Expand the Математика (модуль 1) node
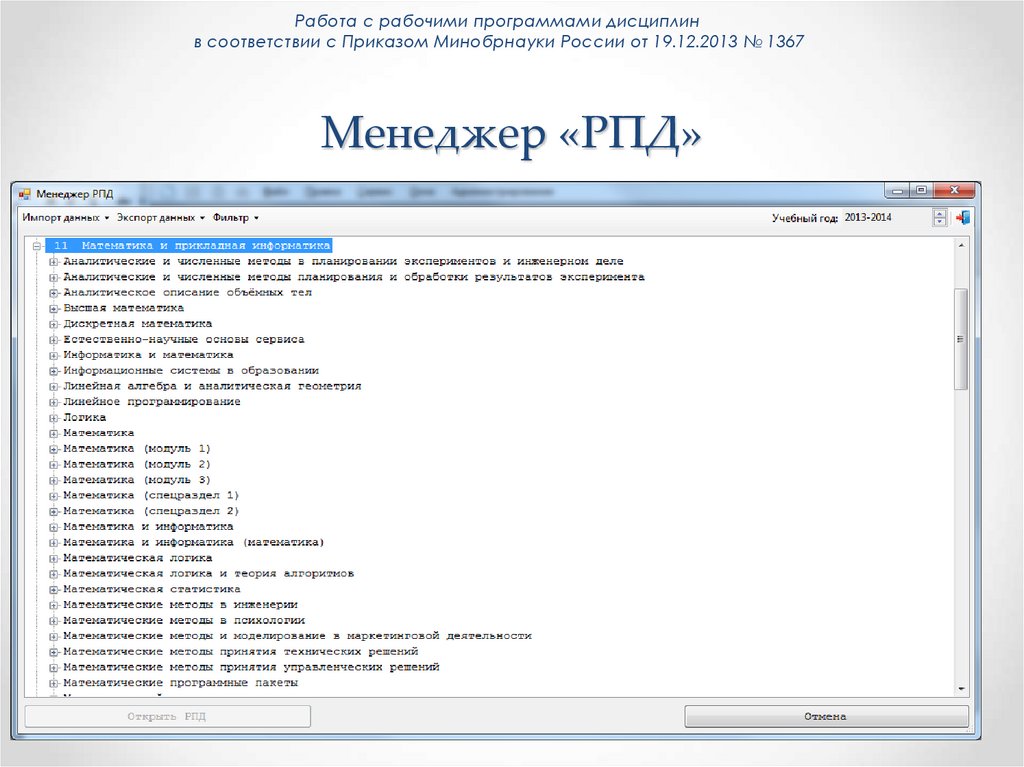 click(x=52, y=449)
